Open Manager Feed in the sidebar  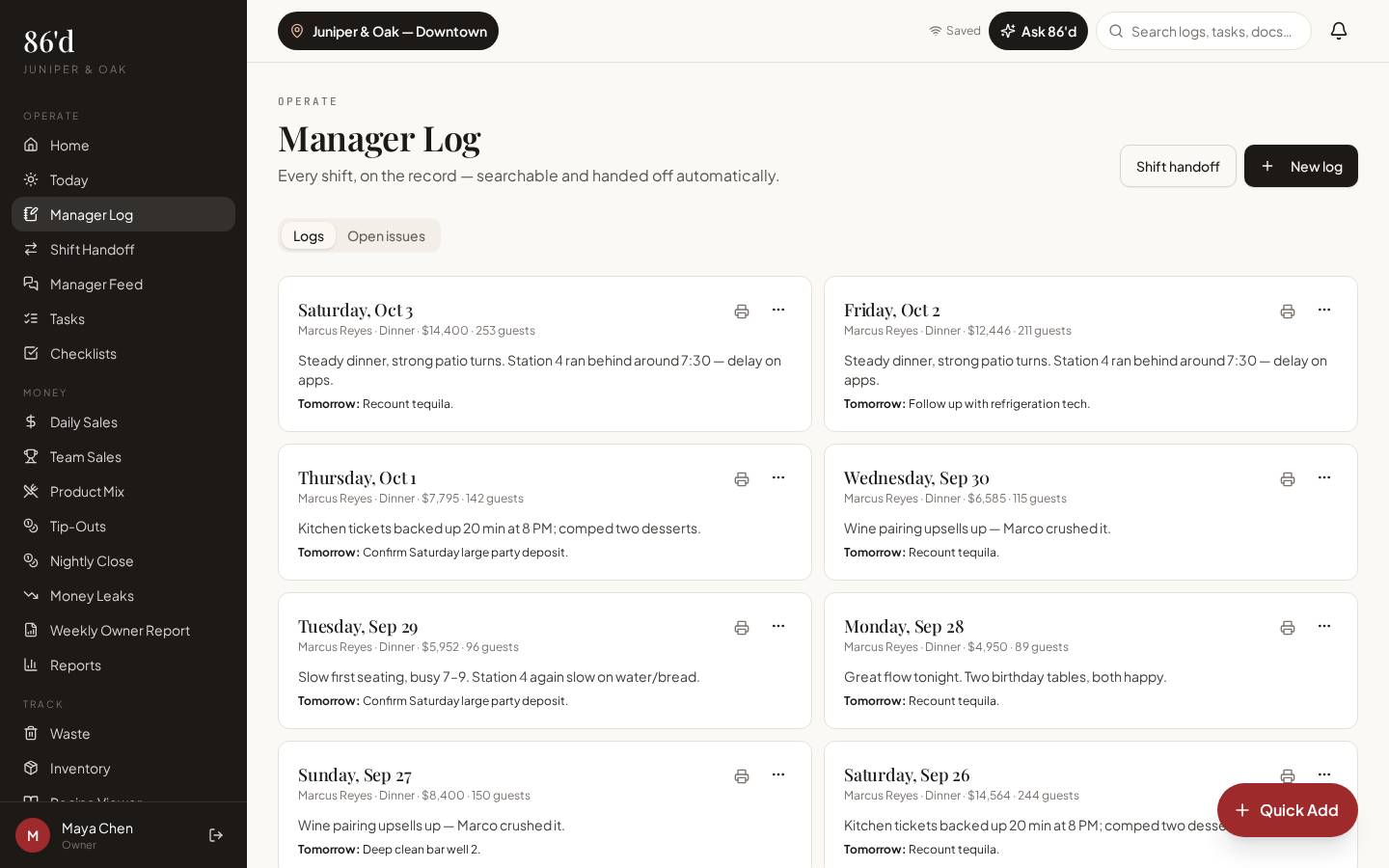[x=123, y=284]
